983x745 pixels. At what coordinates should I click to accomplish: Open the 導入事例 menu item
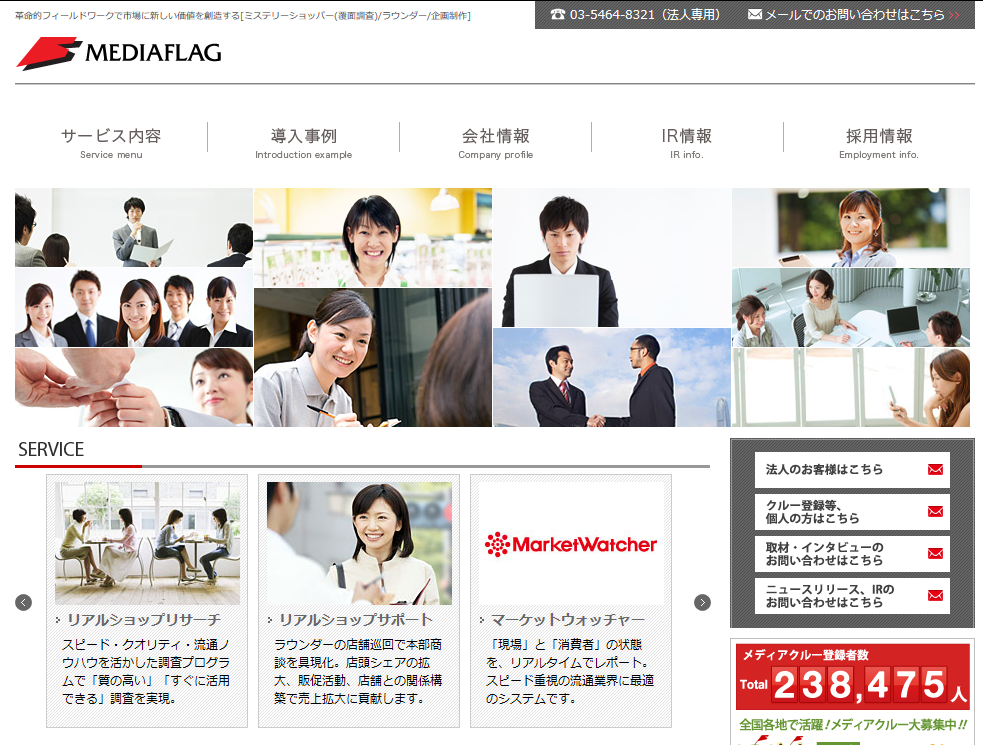tap(303, 142)
